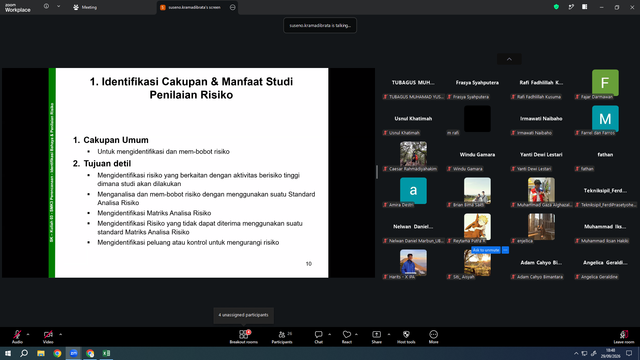Click Yanti Dewi Lestari participant name
The height and width of the screenshot is (360, 640).
pyautogui.click(x=541, y=154)
